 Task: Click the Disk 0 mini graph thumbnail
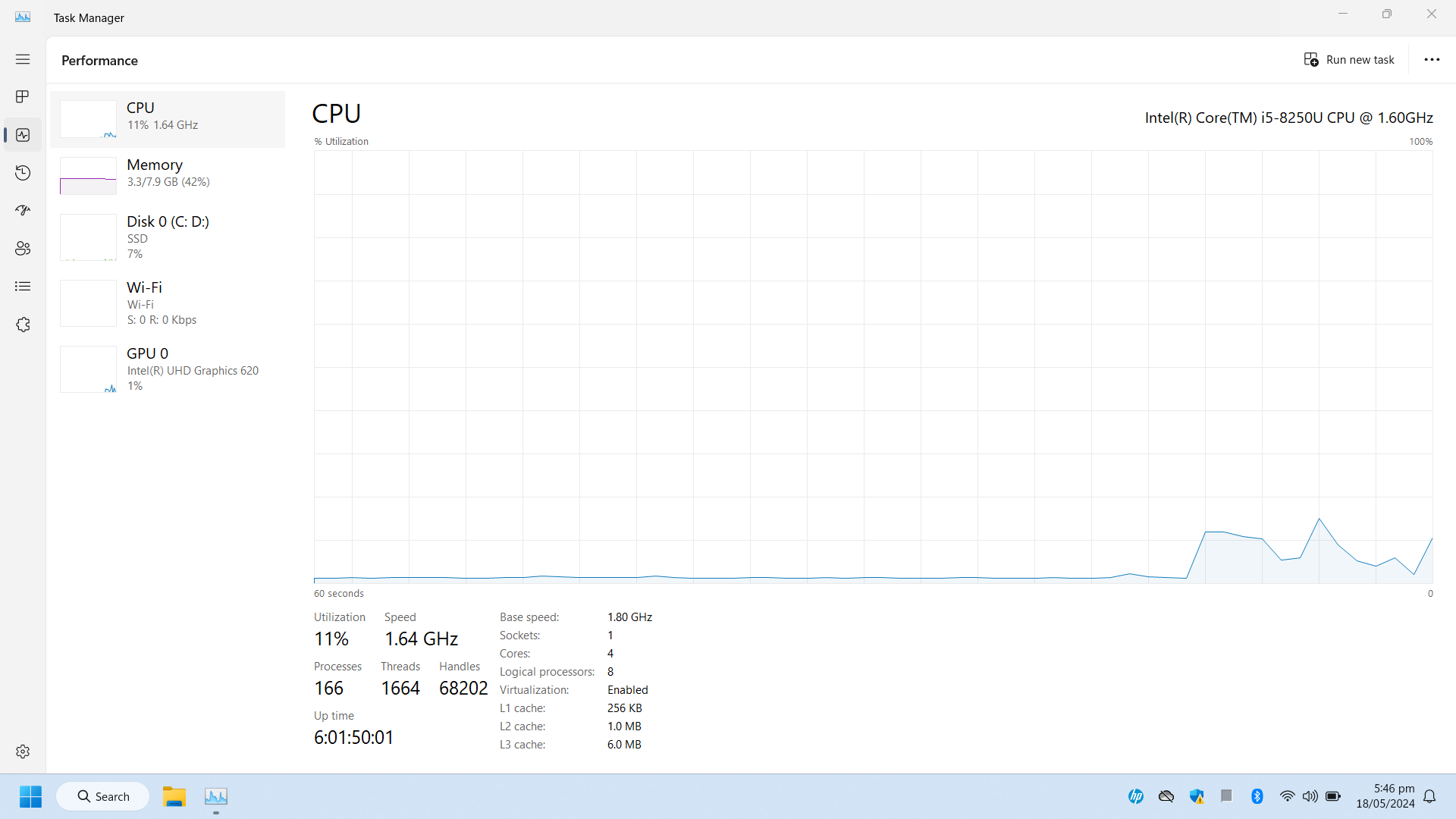[88, 237]
